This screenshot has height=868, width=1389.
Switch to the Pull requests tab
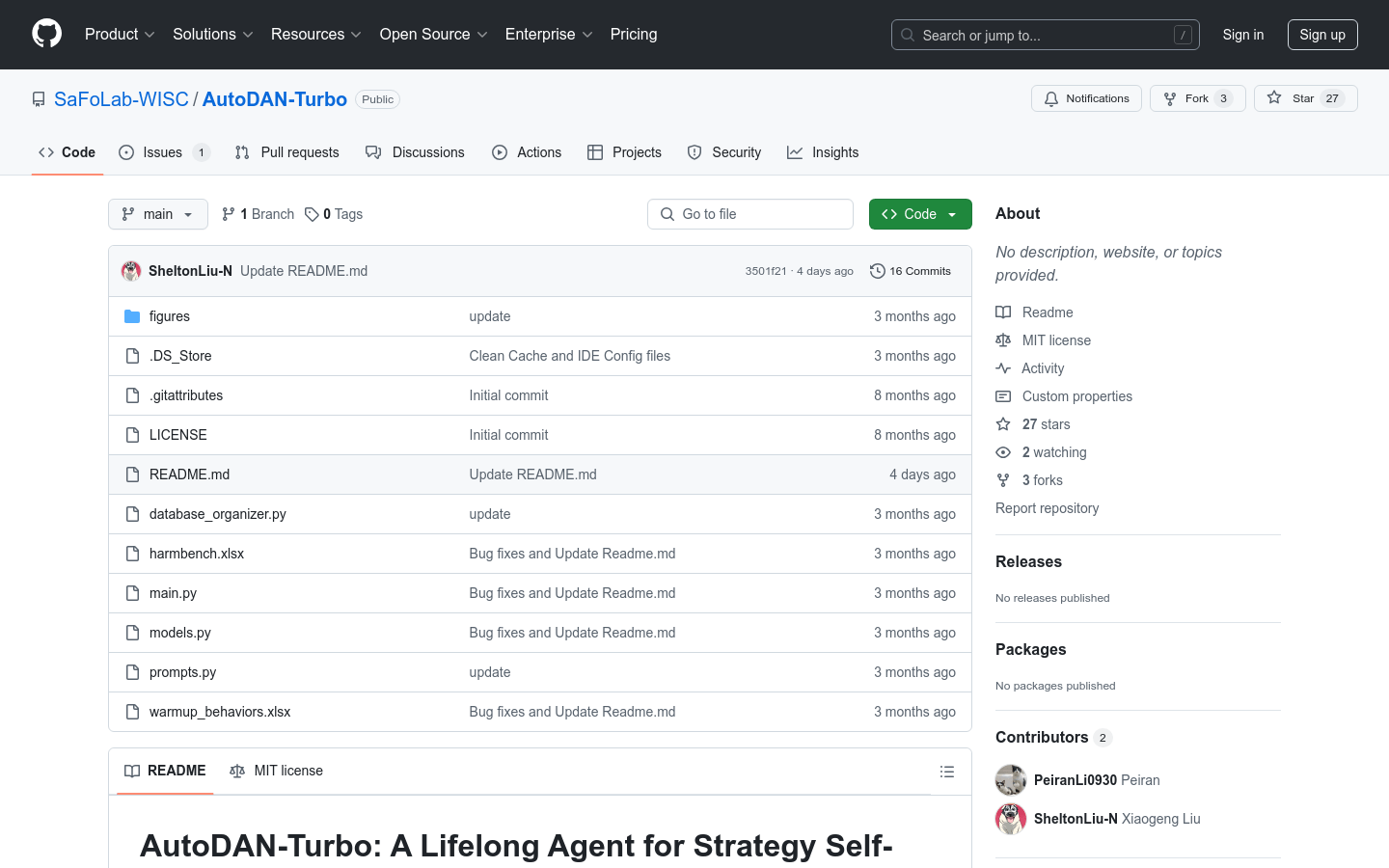coord(286,152)
